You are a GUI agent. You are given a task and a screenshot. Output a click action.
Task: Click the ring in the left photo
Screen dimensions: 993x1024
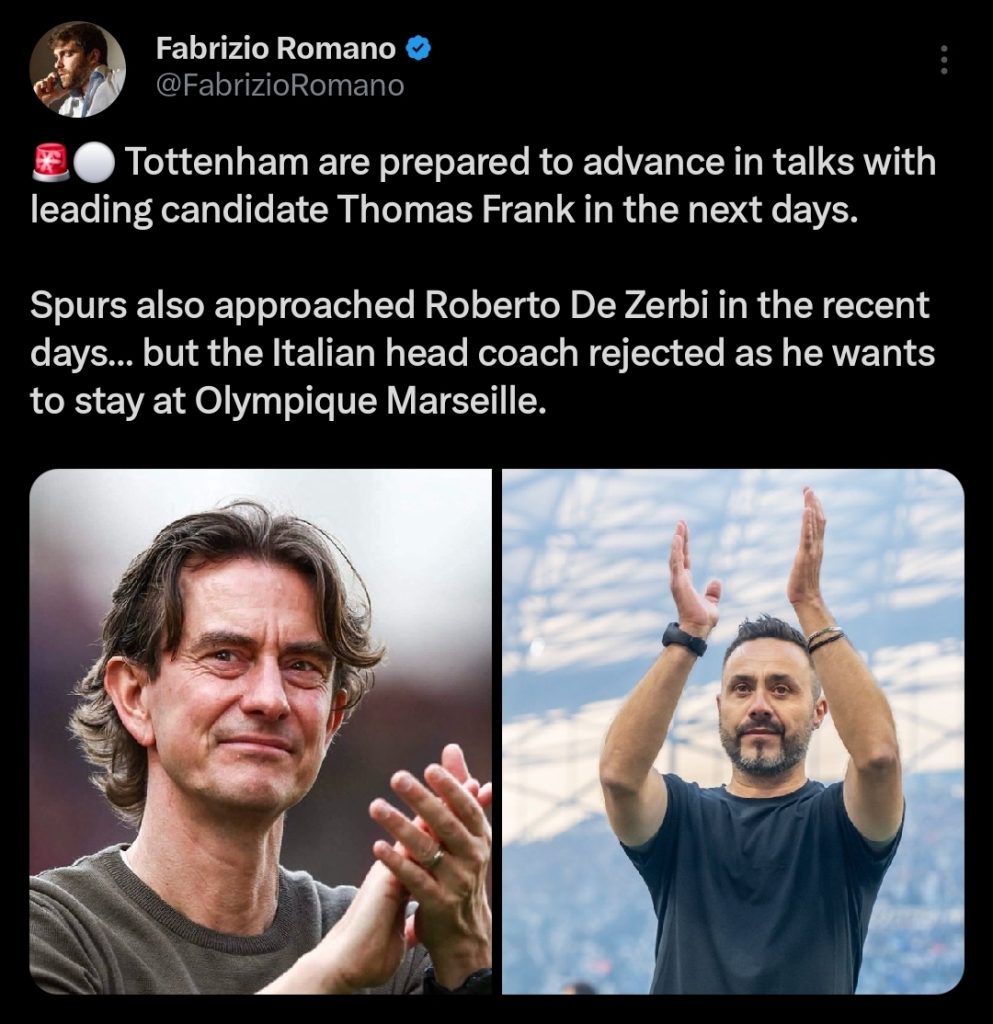tap(435, 858)
